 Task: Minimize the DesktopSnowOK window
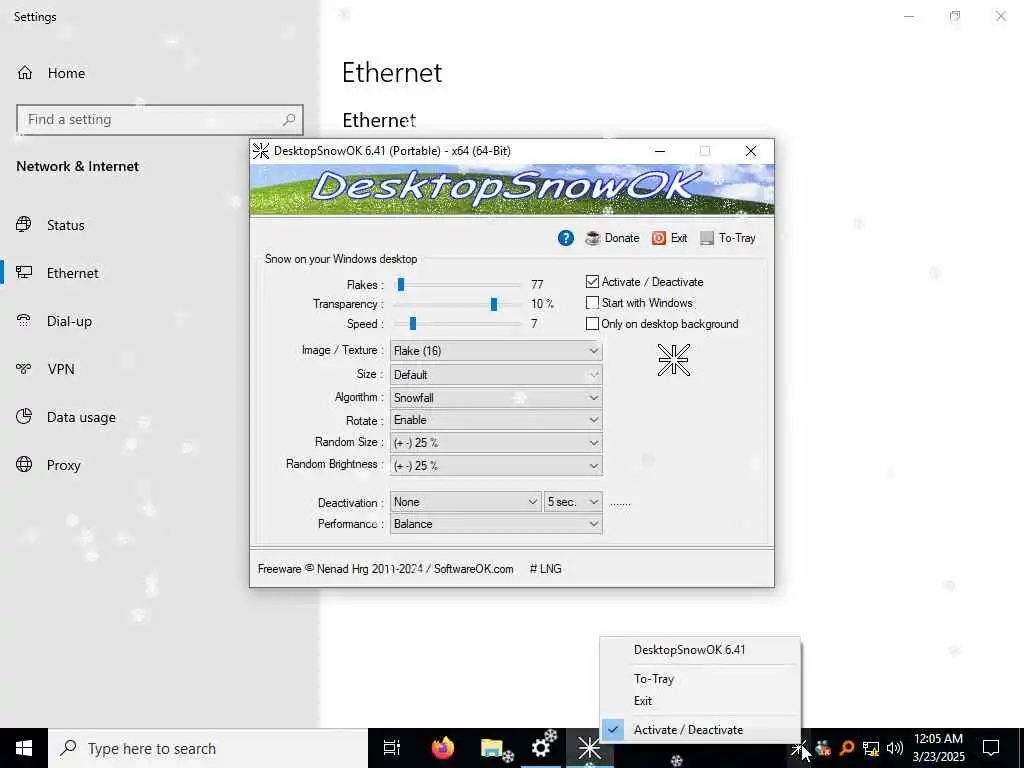coord(660,151)
